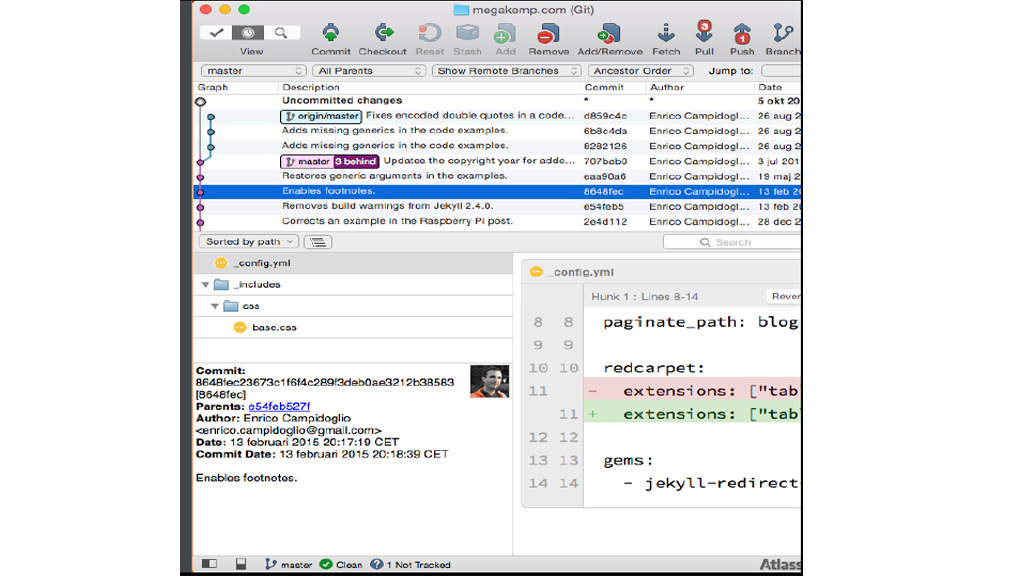Click the Reverse button for Hunk 1
Image resolution: width=1024 pixels, height=576 pixels.
(x=784, y=296)
